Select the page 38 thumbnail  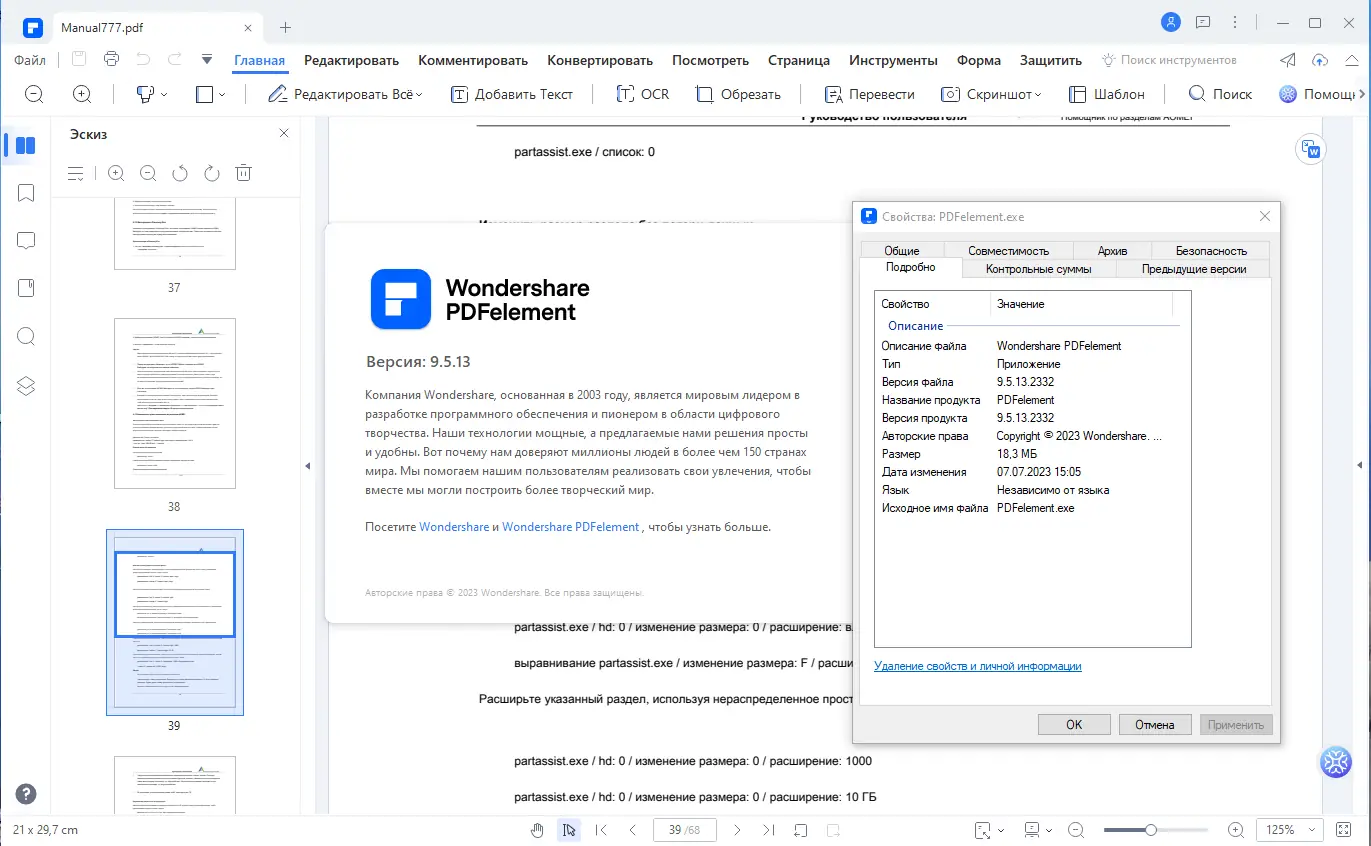175,403
